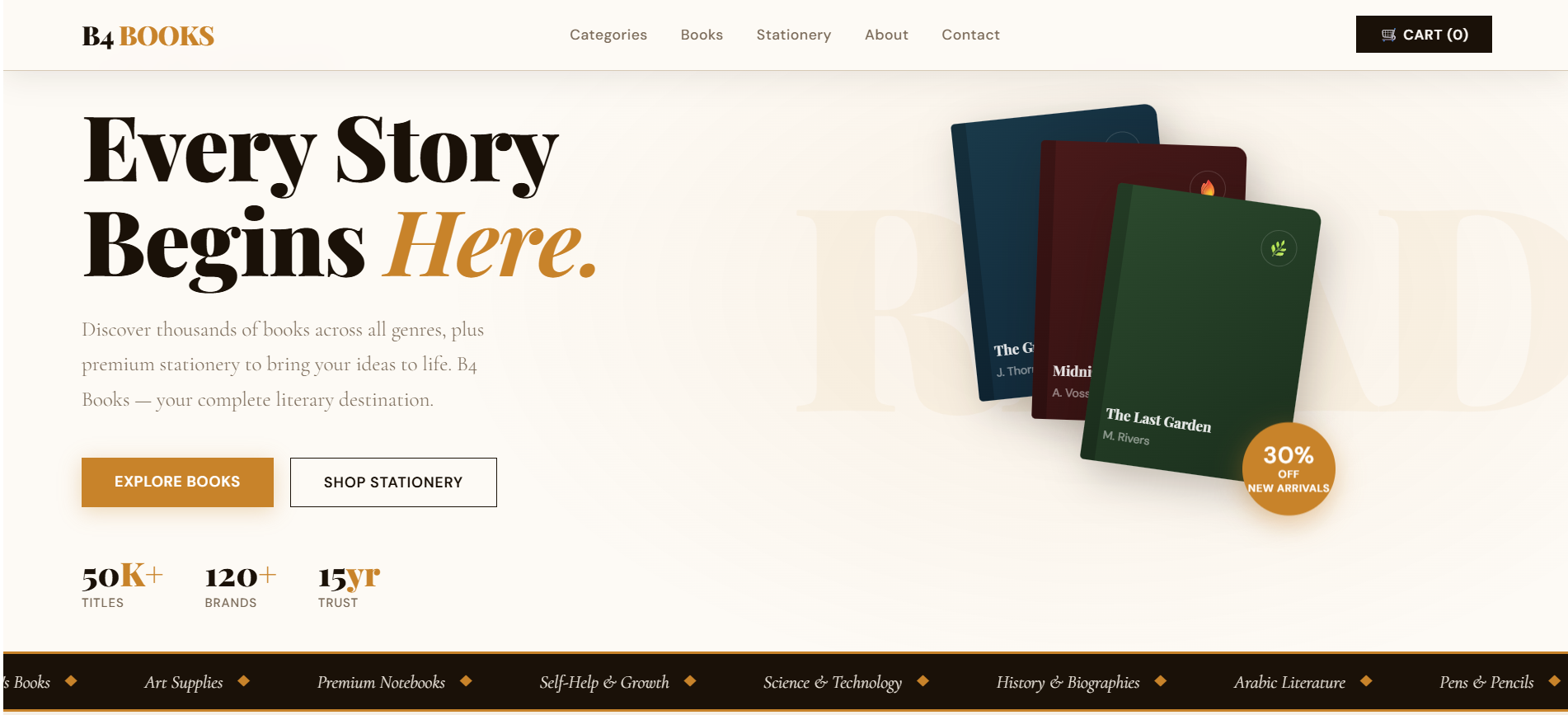This screenshot has height=715, width=1568.
Task: Open the About page link
Action: coord(886,35)
